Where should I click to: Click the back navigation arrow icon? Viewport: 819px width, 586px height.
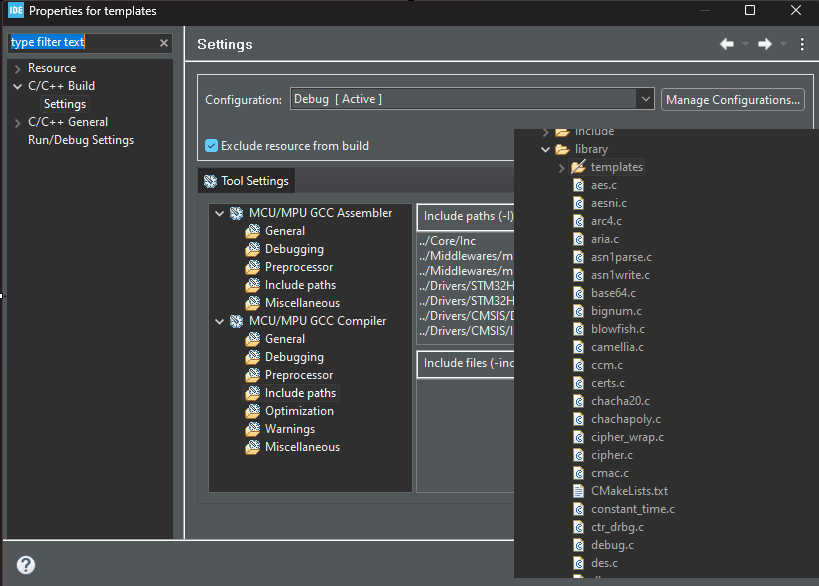pyautogui.click(x=727, y=44)
